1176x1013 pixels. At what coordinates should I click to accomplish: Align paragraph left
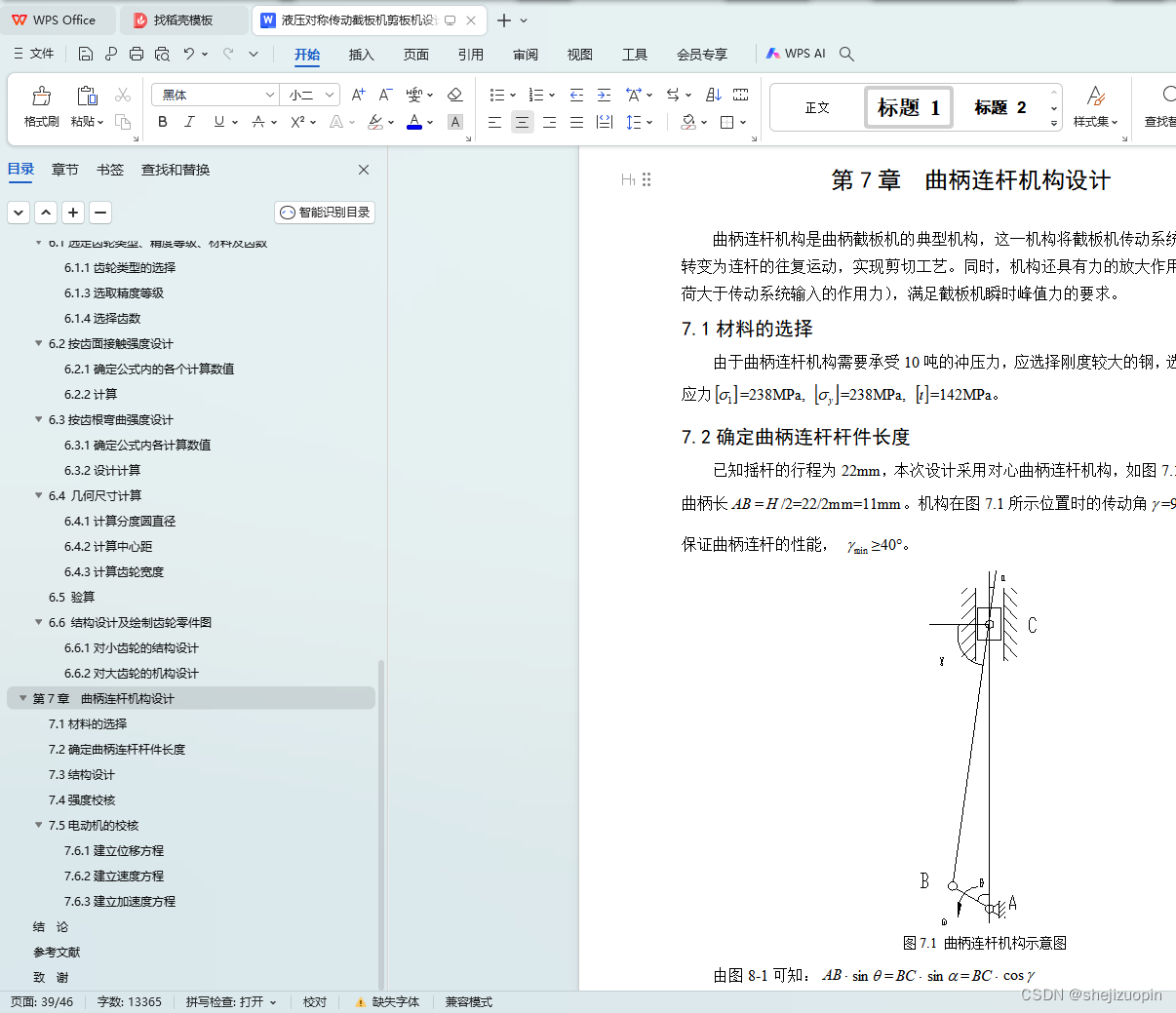(495, 122)
